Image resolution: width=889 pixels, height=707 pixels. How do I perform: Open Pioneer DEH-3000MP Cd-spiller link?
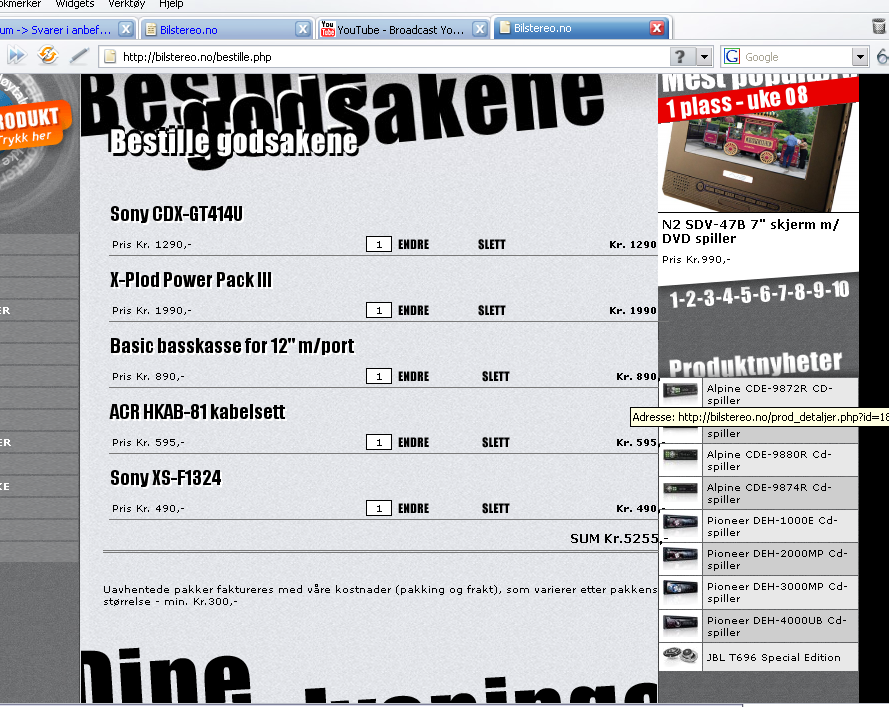point(777,592)
